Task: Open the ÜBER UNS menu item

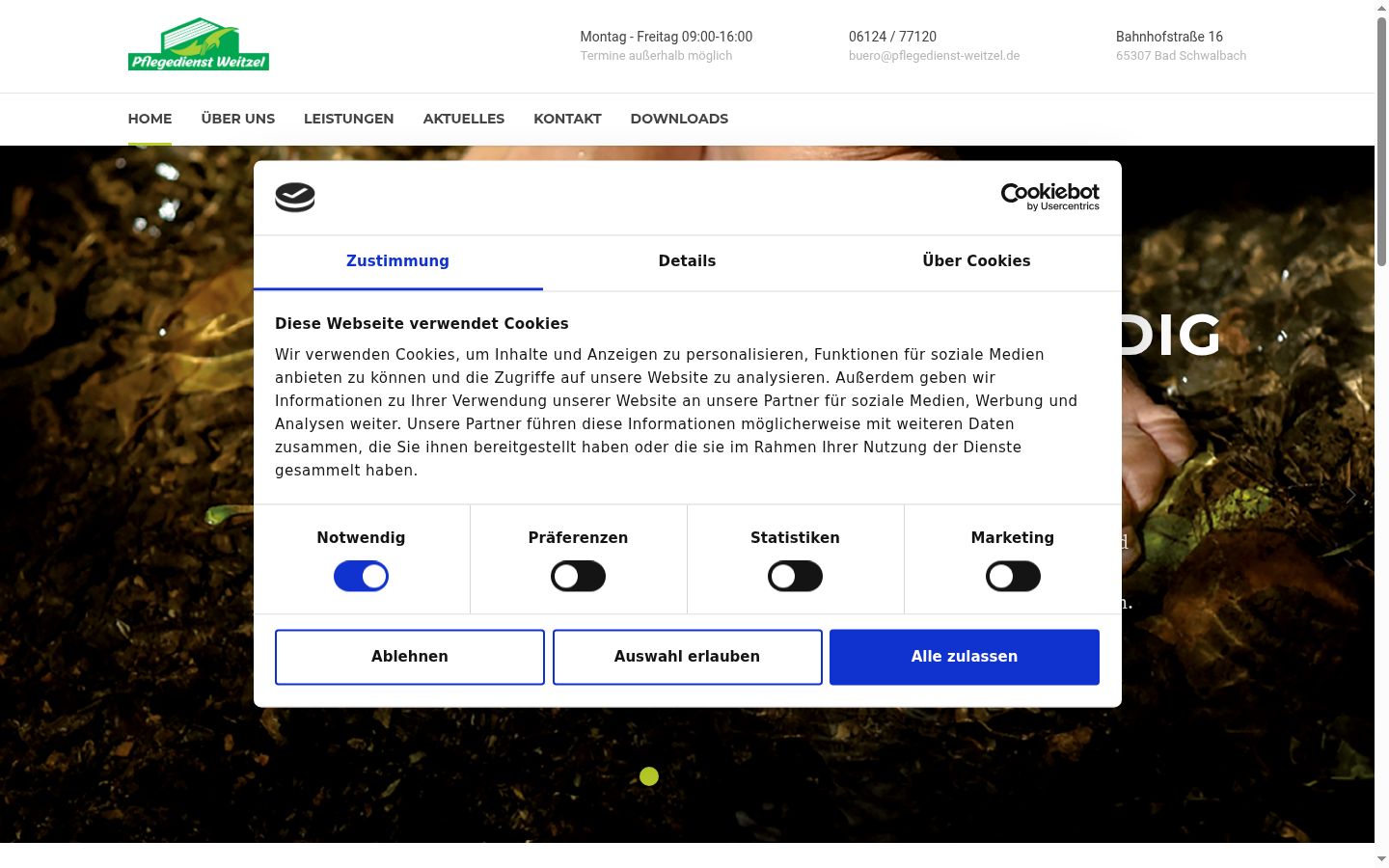Action: point(238,119)
